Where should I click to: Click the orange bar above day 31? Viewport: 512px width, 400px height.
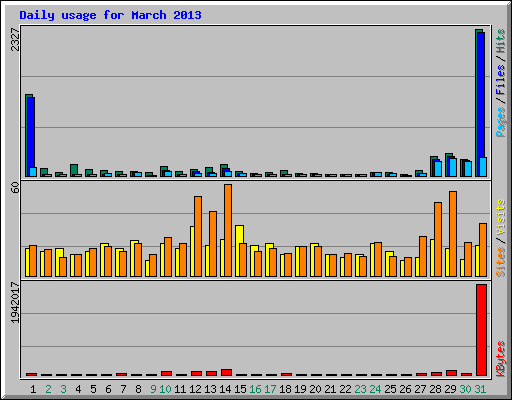point(483,250)
